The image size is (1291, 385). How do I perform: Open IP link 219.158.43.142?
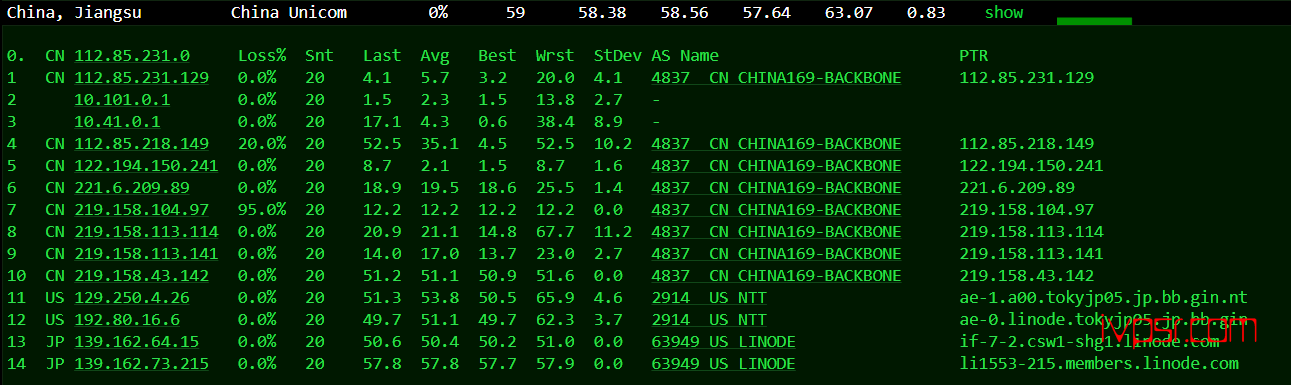pyautogui.click(x=141, y=276)
